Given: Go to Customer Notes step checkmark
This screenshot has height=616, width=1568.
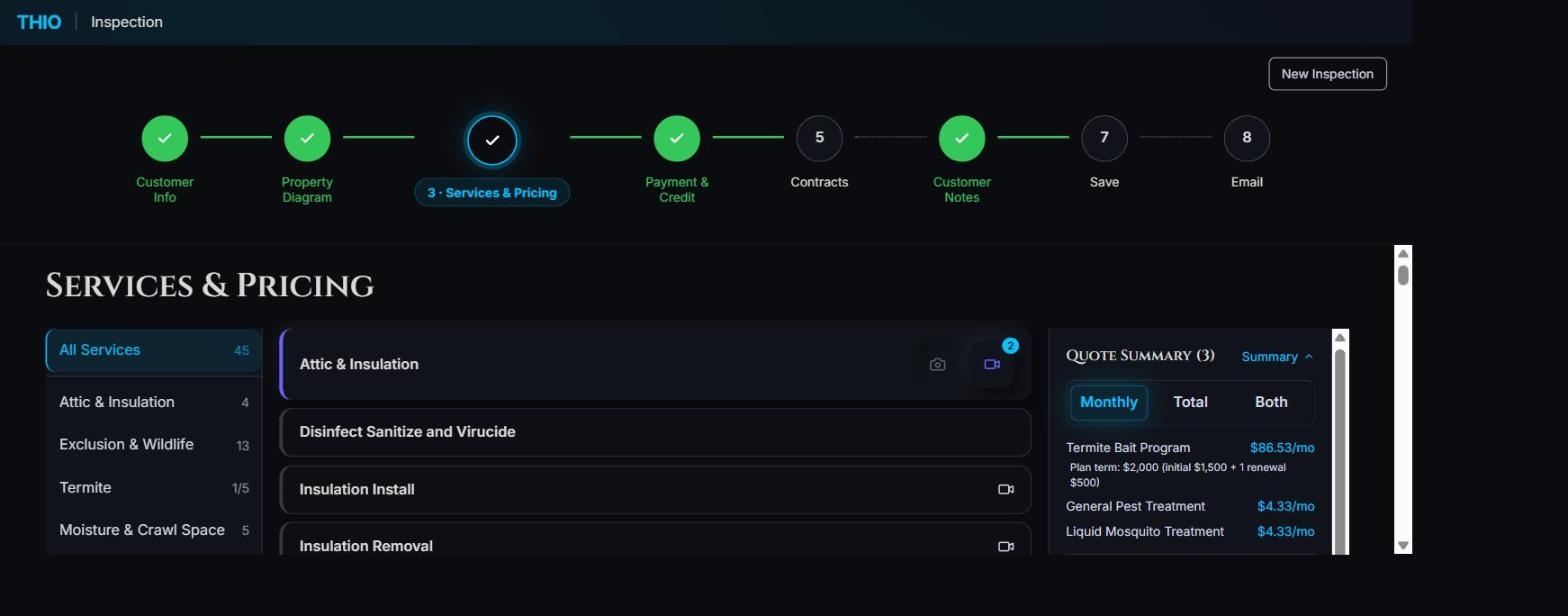Looking at the screenshot, I should tap(962, 138).
